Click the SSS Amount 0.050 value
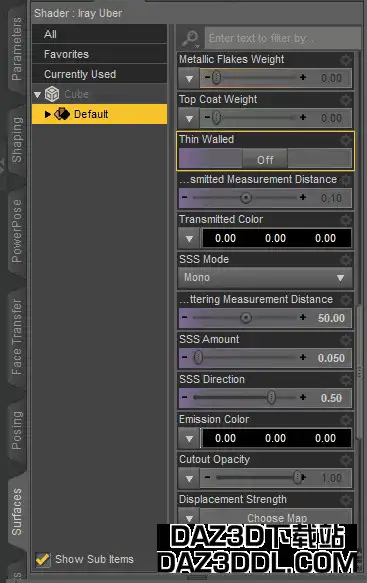Screen dimensions: 367x583 331,358
